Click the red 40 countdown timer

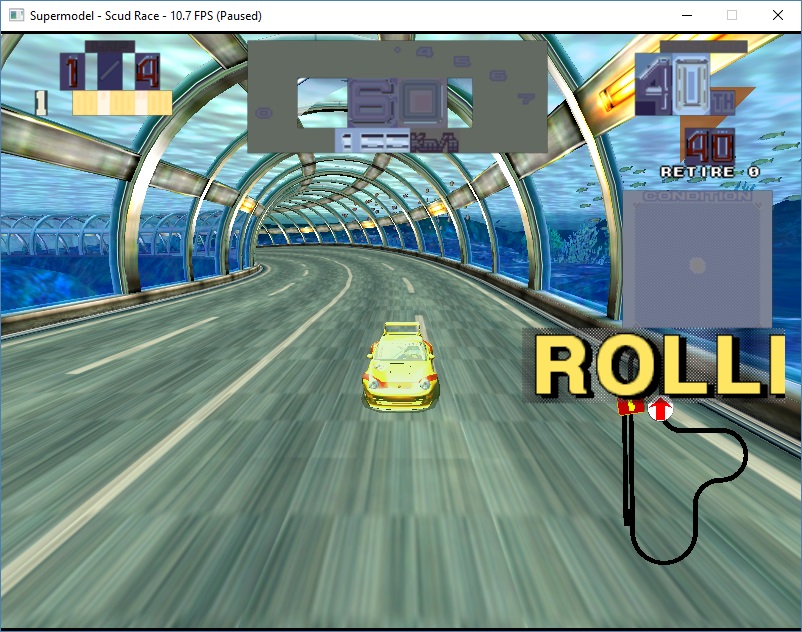tap(710, 146)
